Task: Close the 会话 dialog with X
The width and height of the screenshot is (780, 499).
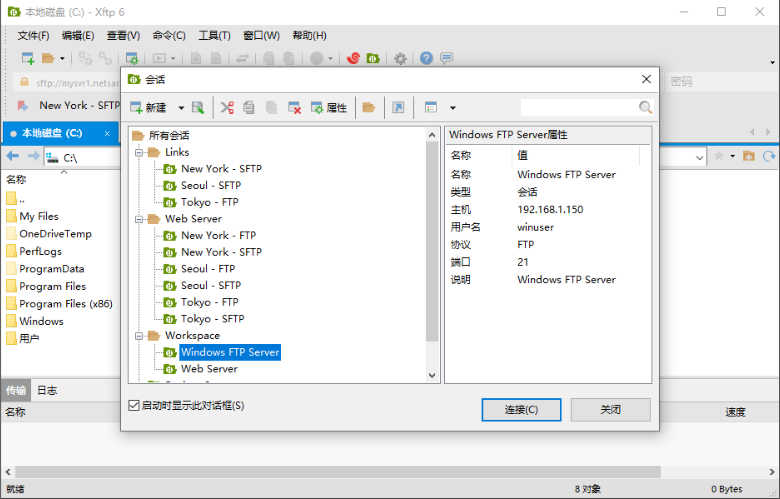Action: 646,79
